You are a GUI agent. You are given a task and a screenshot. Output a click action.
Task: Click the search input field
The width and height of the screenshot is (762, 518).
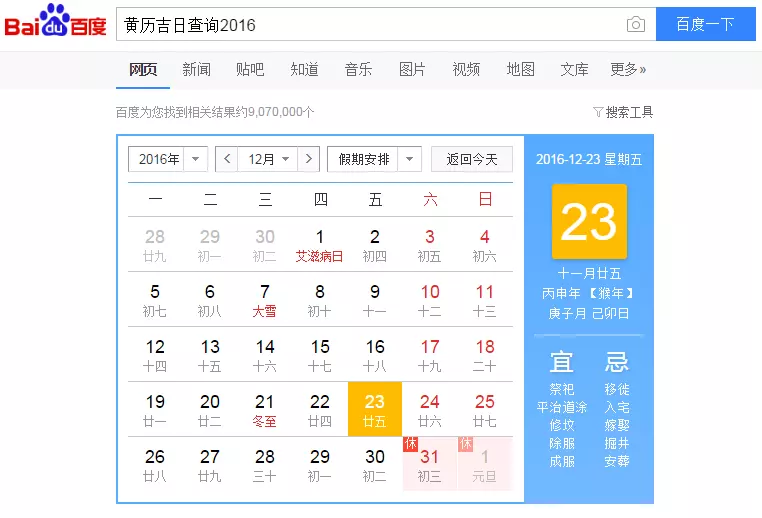(x=370, y=25)
